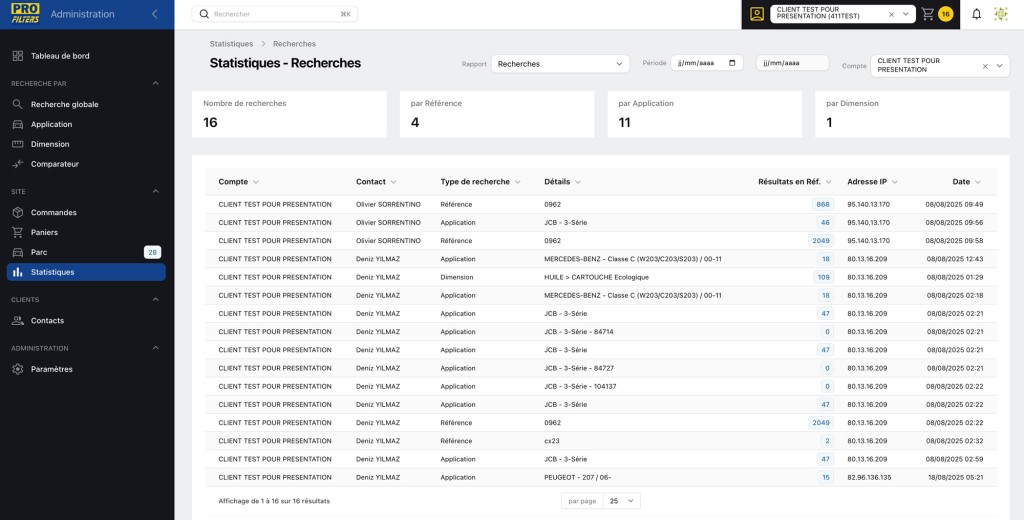This screenshot has height=520, width=1024.
Task: Click the IP address 82.96.136.135
Action: (869, 478)
